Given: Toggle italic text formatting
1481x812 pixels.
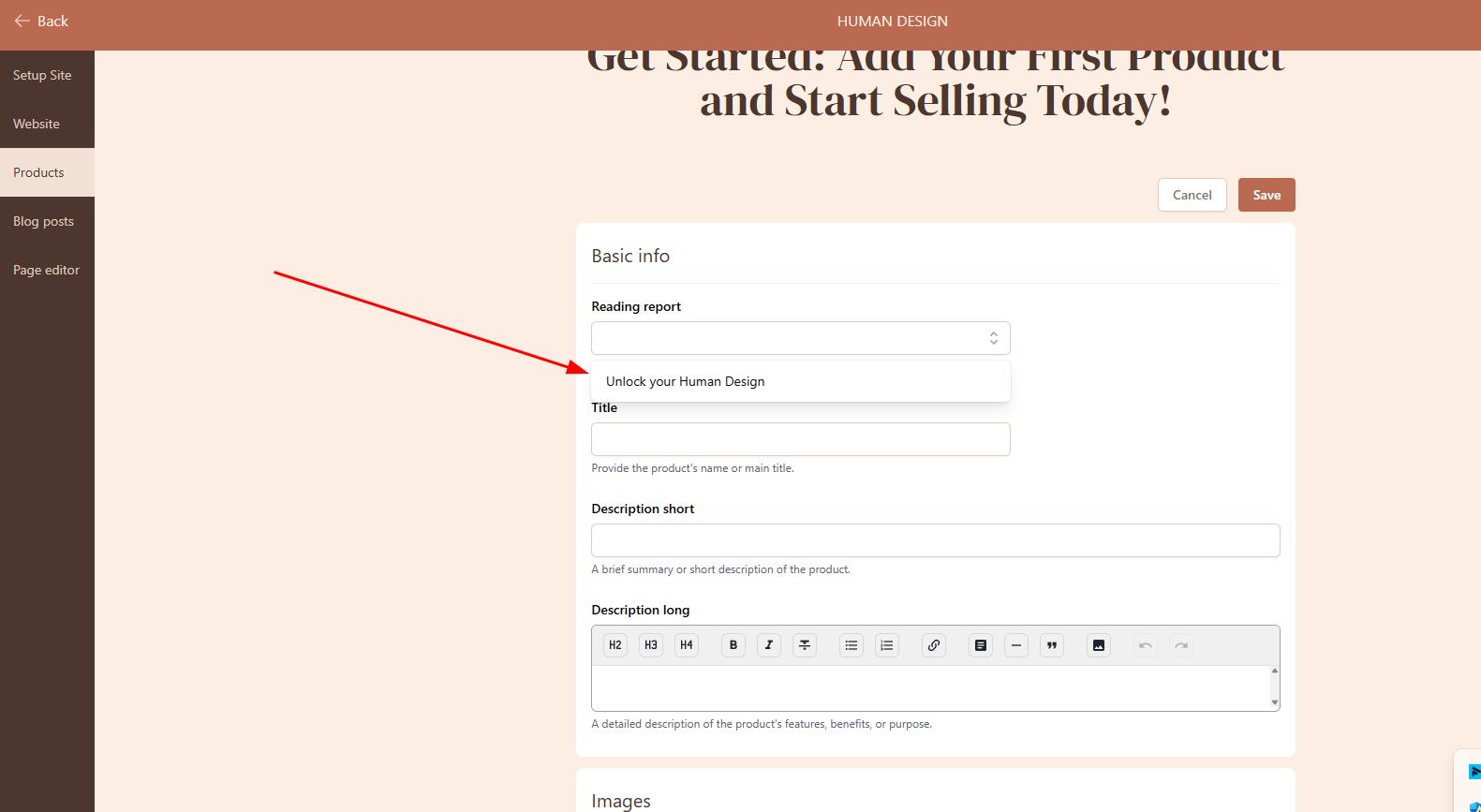Looking at the screenshot, I should (x=769, y=645).
